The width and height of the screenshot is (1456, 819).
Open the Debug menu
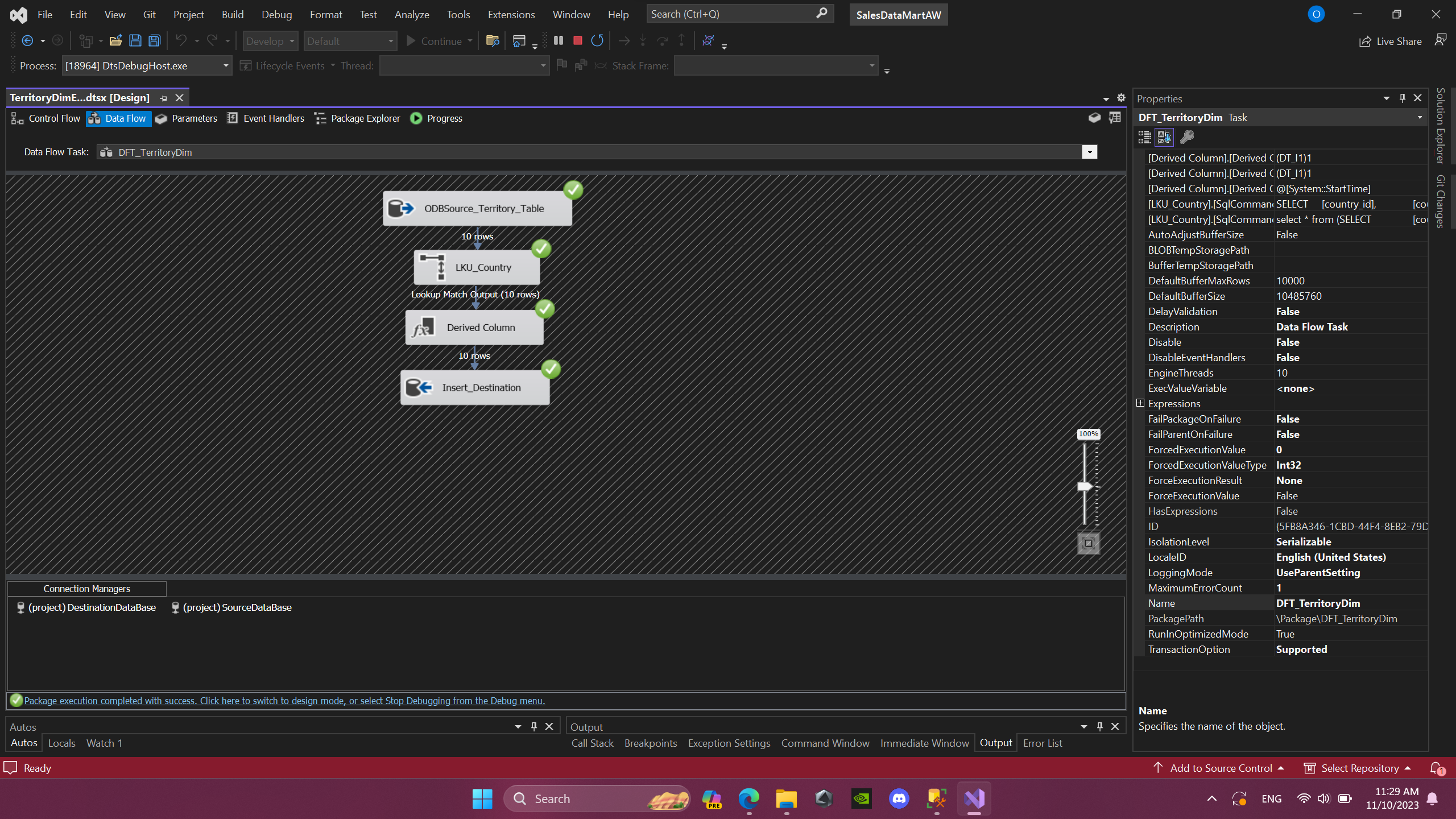(x=276, y=14)
